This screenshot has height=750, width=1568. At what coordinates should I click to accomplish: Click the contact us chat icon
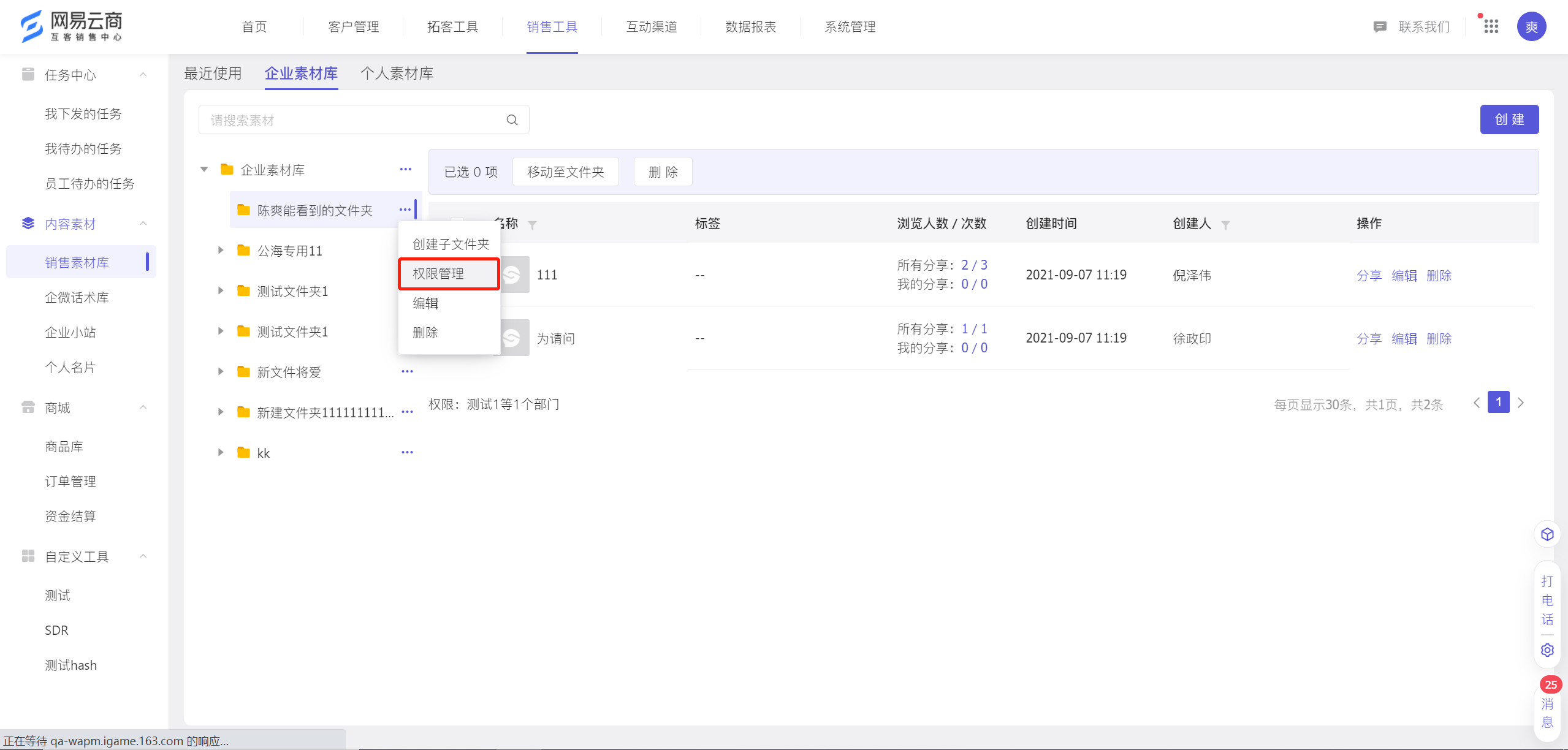point(1380,27)
